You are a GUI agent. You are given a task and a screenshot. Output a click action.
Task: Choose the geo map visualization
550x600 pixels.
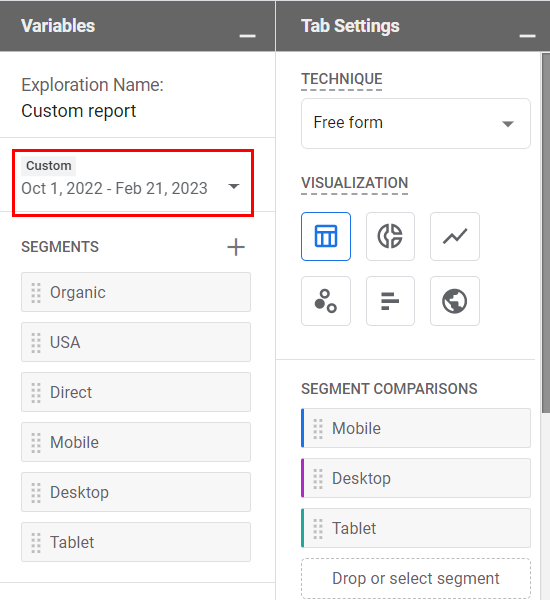(x=455, y=301)
